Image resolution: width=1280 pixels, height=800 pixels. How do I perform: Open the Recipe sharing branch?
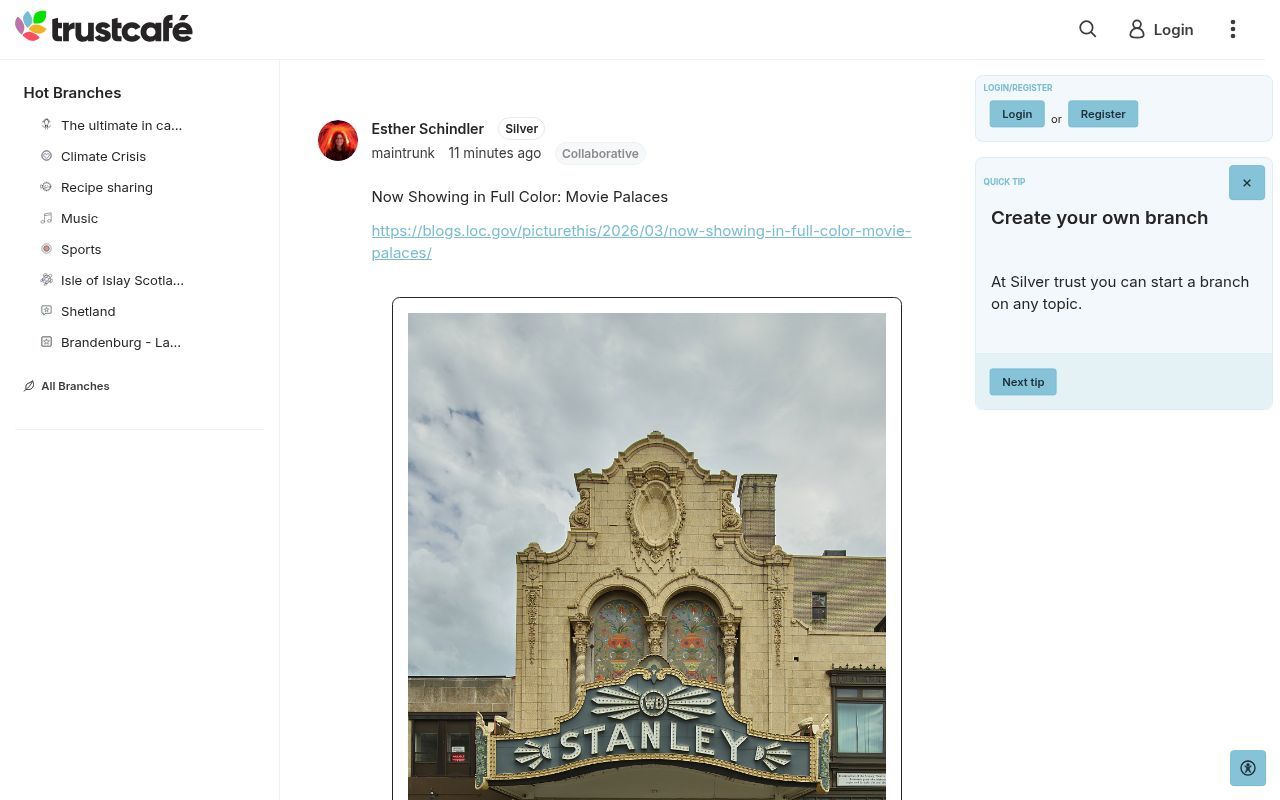[x=107, y=187]
